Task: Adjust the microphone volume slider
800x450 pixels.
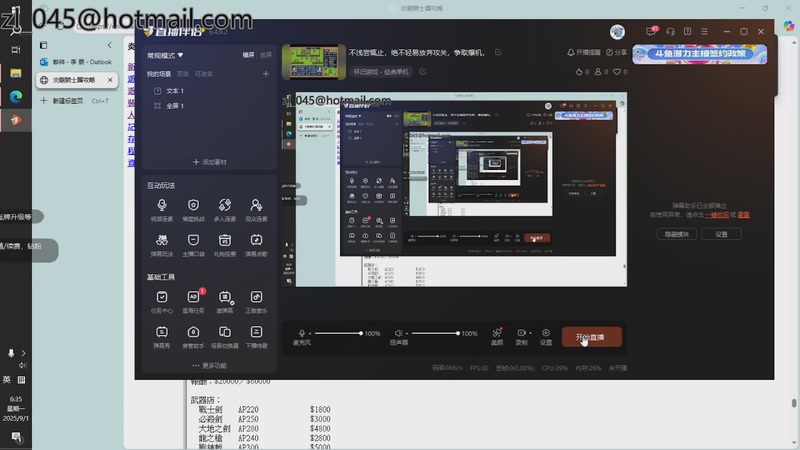Action: (338, 333)
